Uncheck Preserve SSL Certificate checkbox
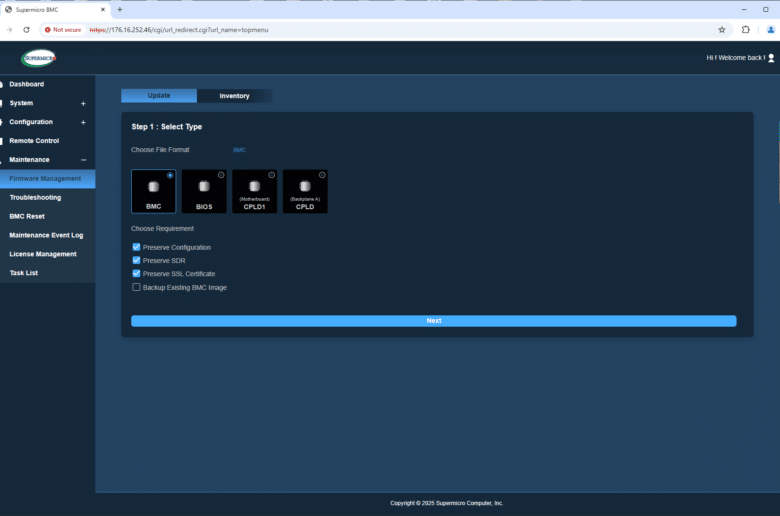This screenshot has width=780, height=516. [136, 273]
